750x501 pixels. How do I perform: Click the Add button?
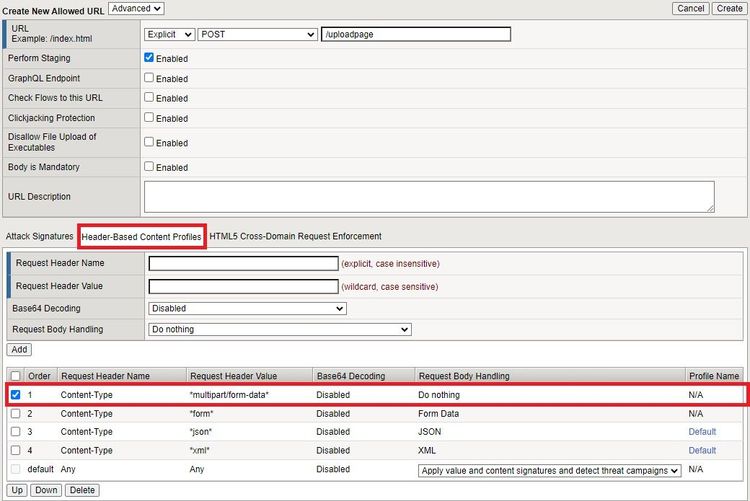[19, 350]
